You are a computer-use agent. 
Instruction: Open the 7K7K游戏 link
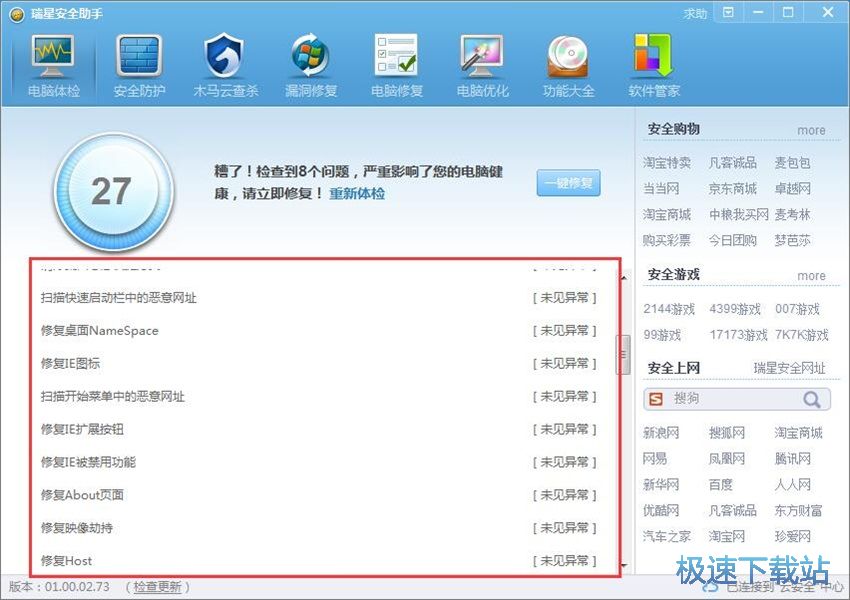pyautogui.click(x=802, y=335)
